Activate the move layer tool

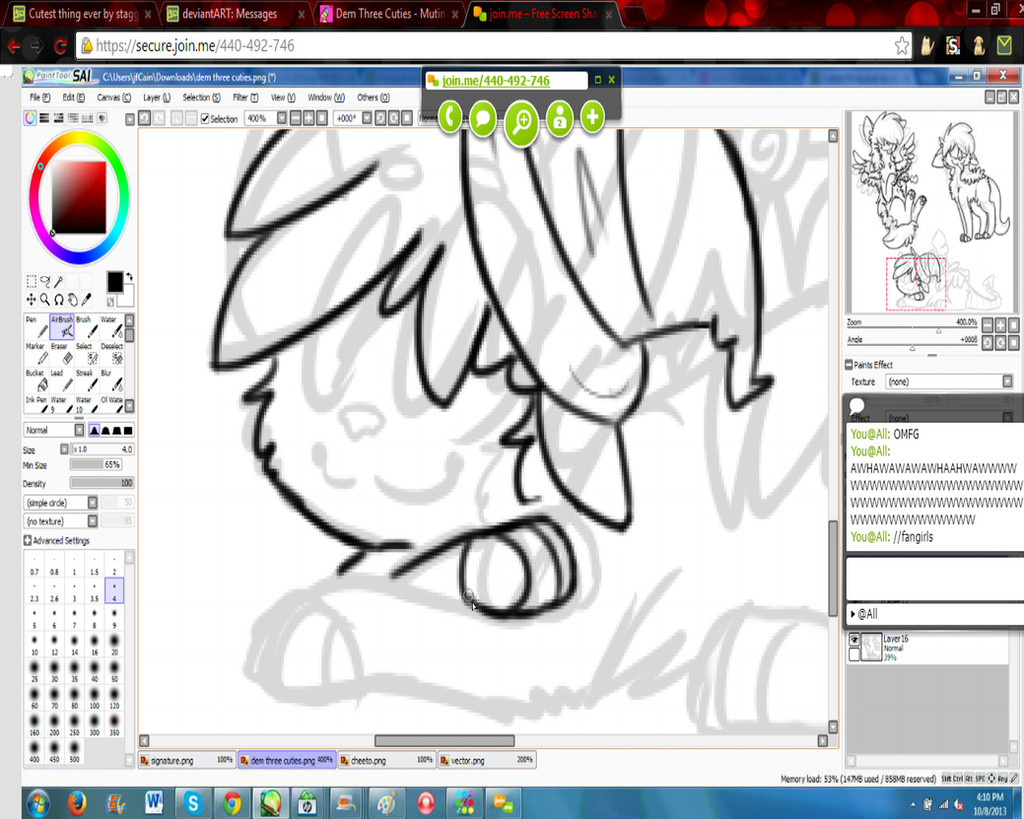[x=31, y=299]
